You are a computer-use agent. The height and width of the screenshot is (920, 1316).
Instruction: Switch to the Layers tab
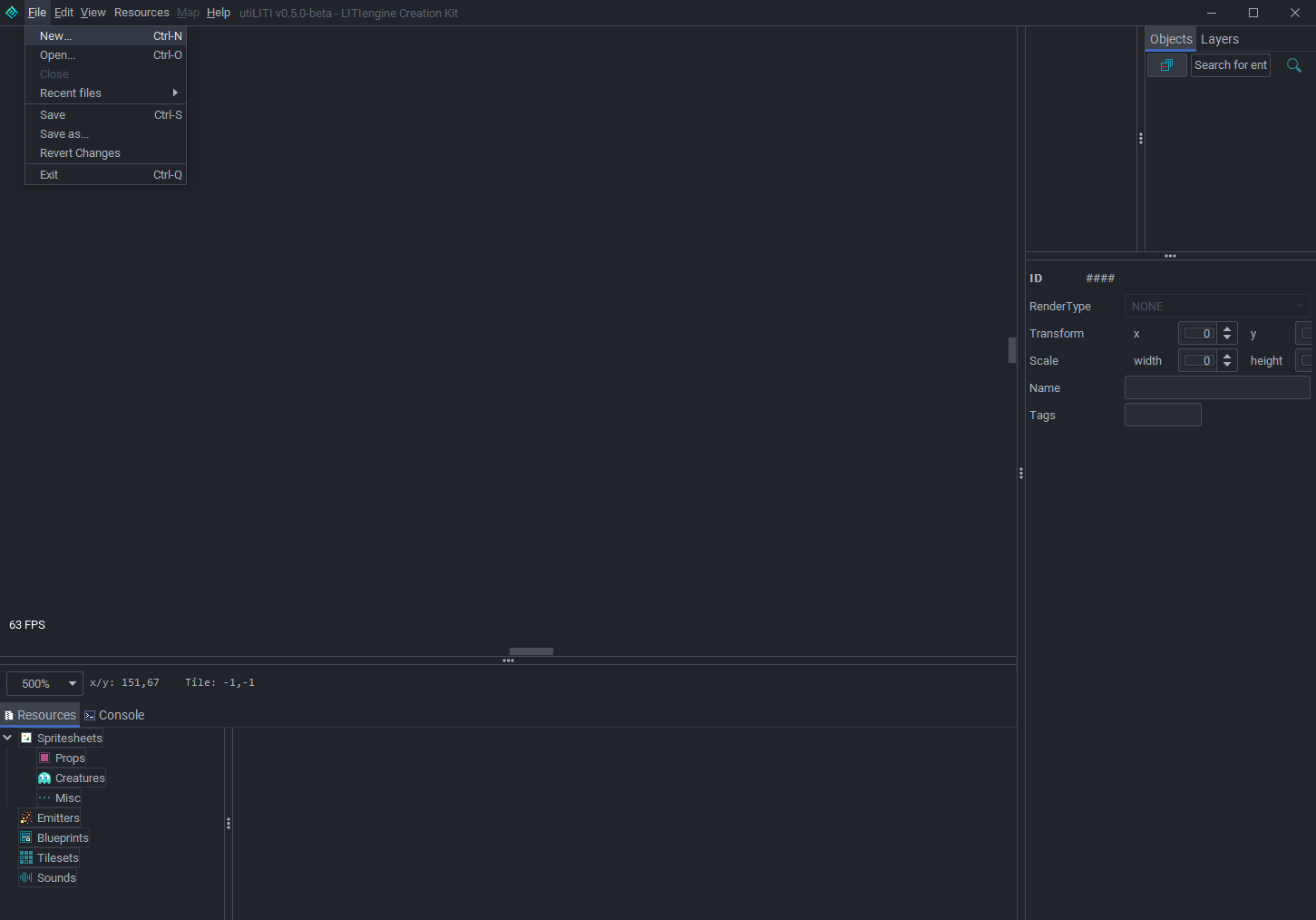[x=1220, y=39]
